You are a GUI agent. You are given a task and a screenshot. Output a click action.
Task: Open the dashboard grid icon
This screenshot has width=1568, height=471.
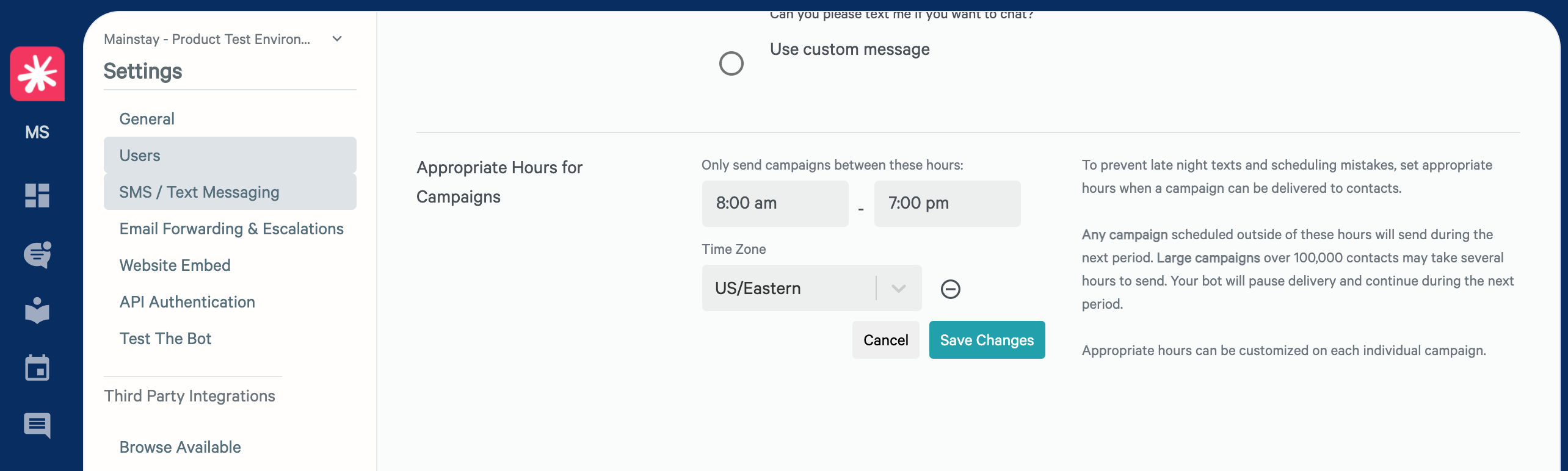click(37, 196)
